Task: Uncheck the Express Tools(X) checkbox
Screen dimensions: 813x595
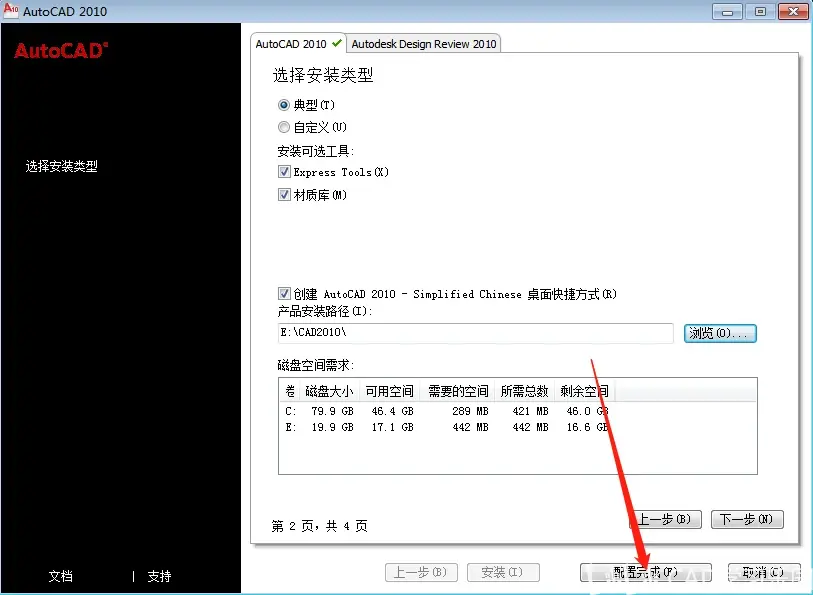Action: pos(284,172)
